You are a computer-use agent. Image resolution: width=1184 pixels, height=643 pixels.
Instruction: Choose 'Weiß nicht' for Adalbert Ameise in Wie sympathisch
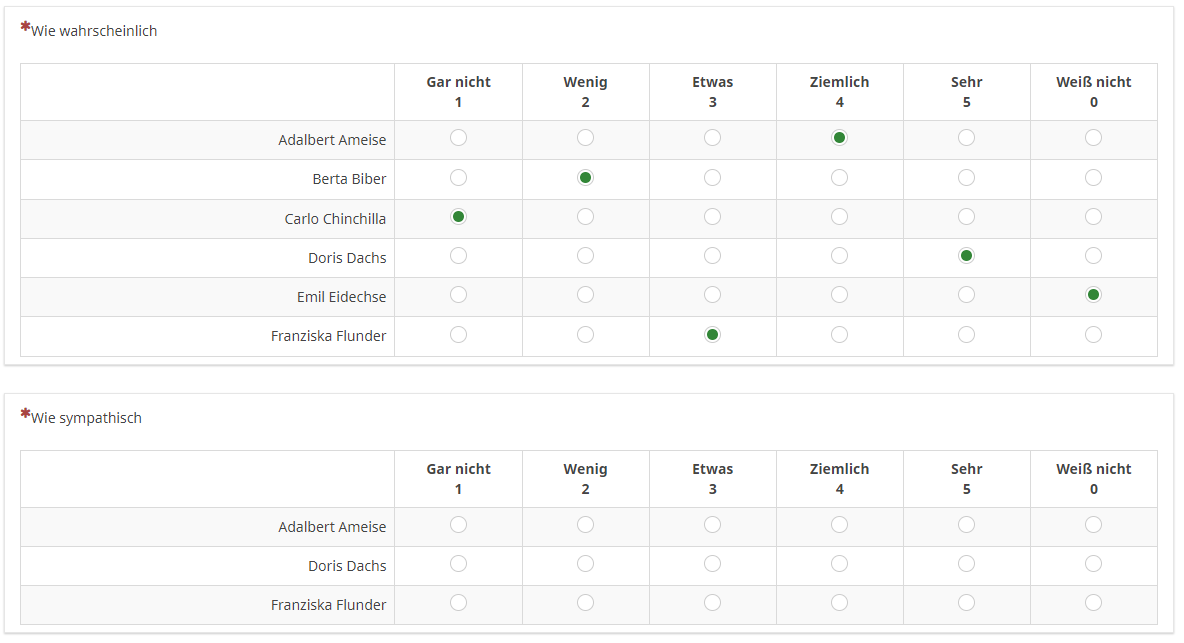1093,525
